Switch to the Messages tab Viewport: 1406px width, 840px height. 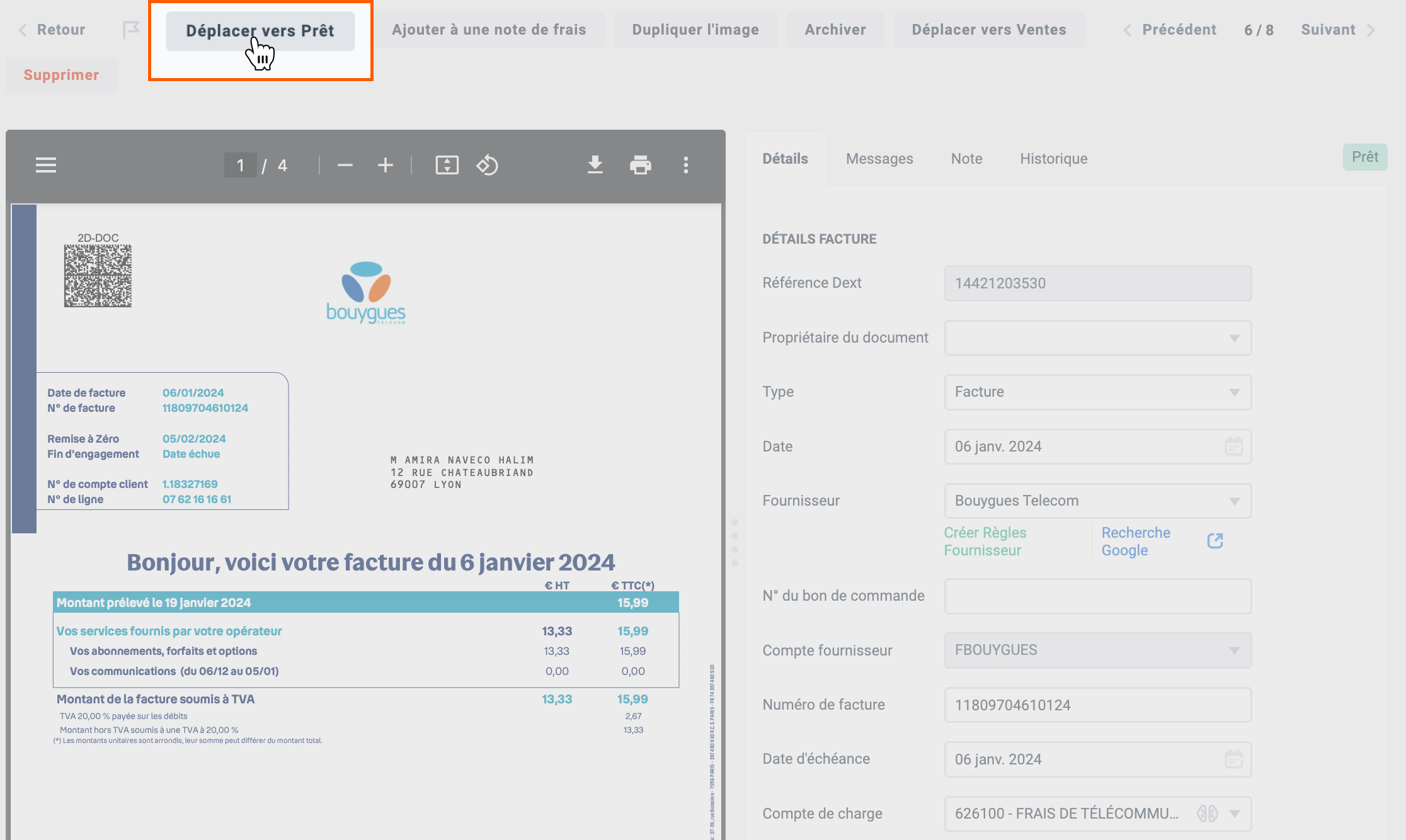pos(879,159)
